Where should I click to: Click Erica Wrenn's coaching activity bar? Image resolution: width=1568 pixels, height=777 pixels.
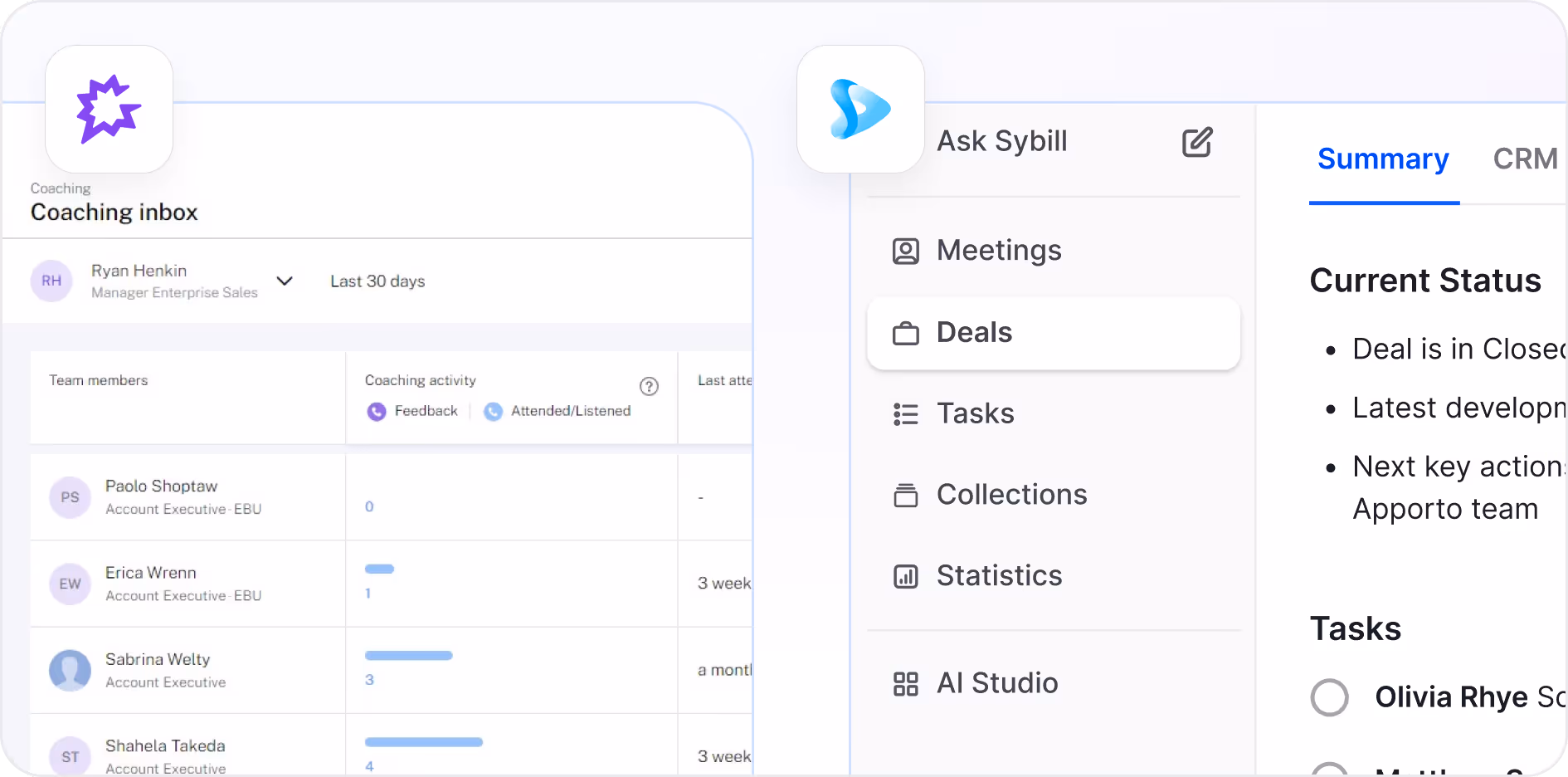(379, 569)
